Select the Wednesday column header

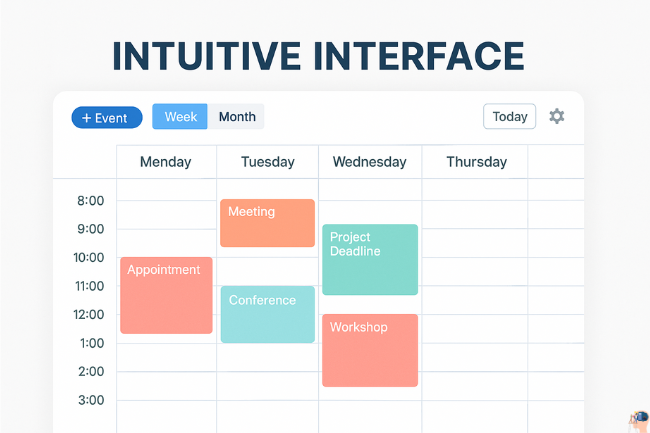coord(369,162)
